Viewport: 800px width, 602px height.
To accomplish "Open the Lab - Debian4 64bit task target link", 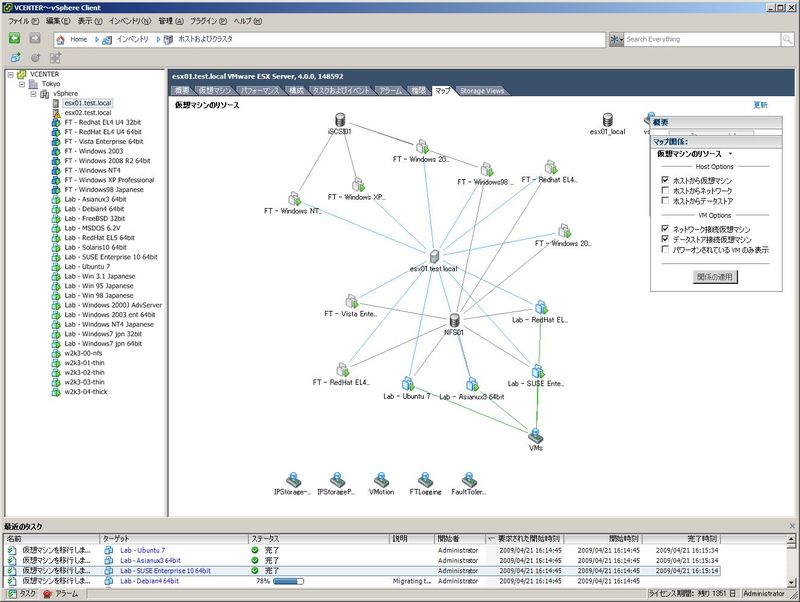I will (x=149, y=581).
